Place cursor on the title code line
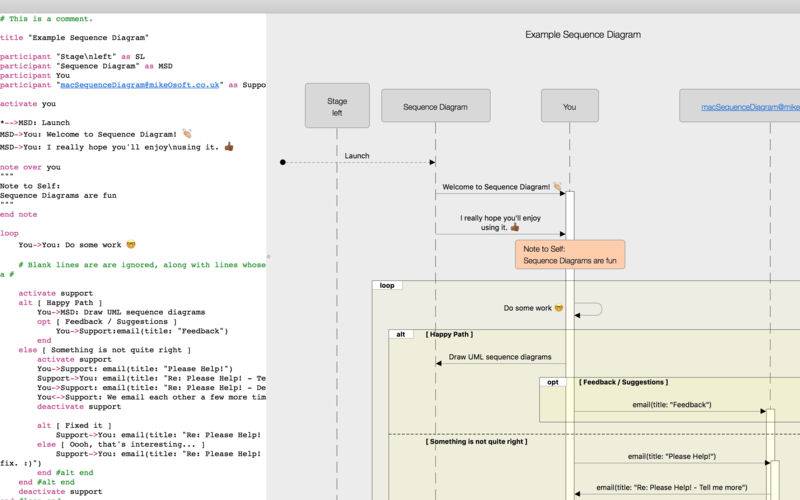Image resolution: width=800 pixels, height=500 pixels. 74,37
